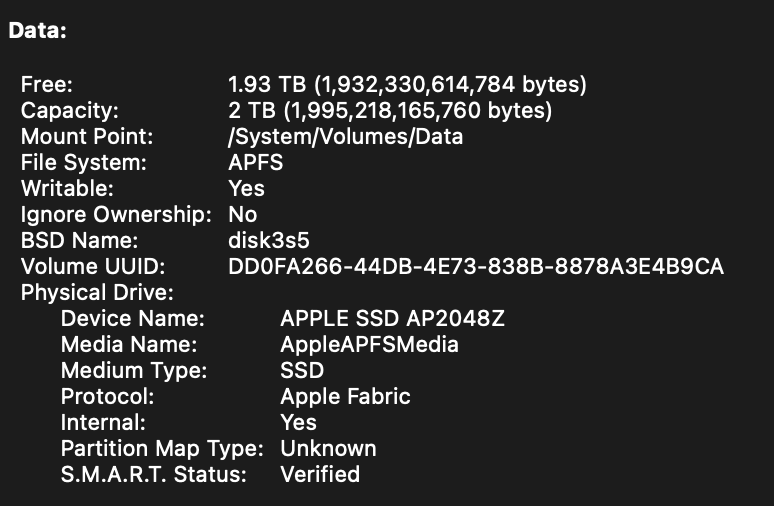Viewport: 774px width, 506px height.
Task: Click the Media Name AppleAPFSMedia value
Action: [x=369, y=345]
